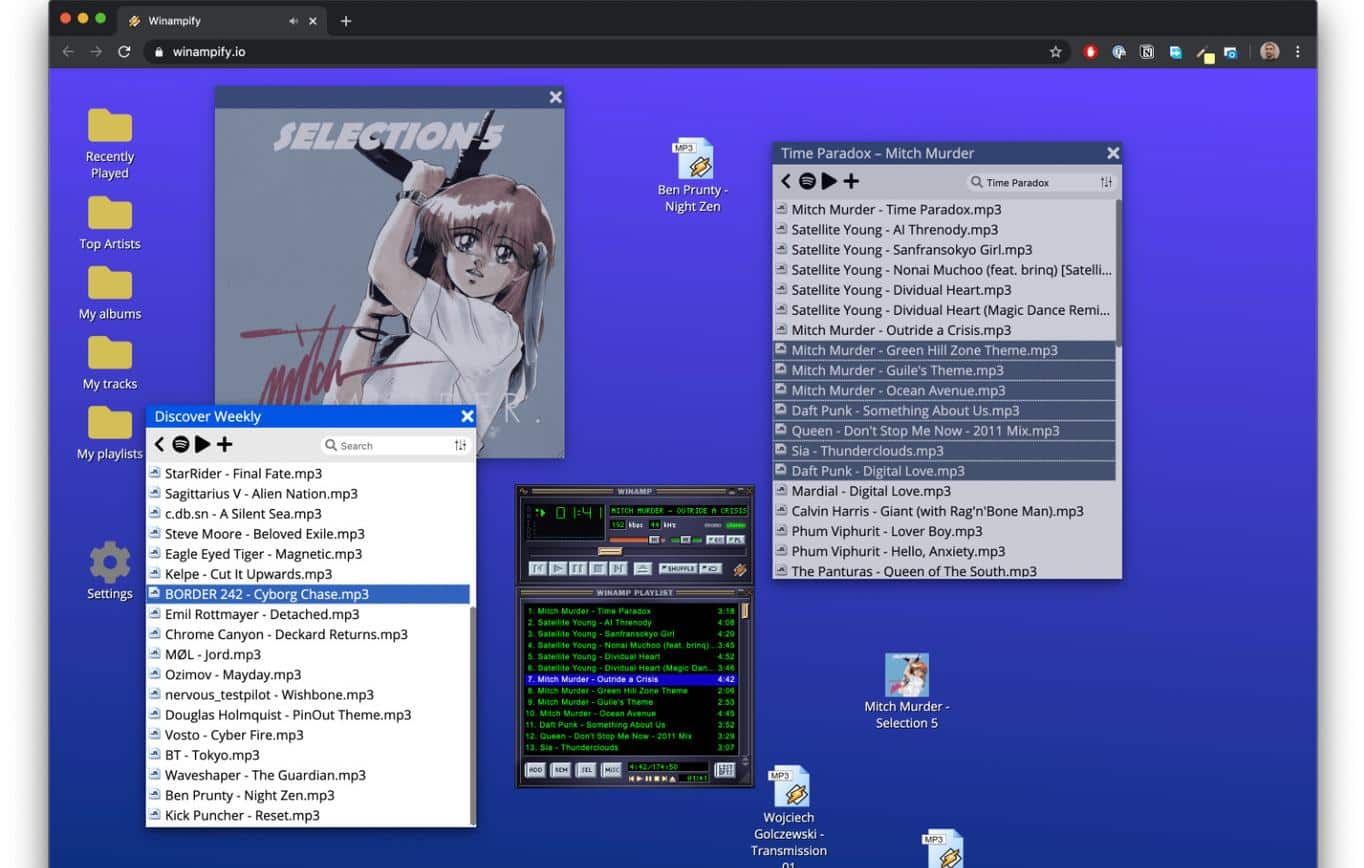1364x868 pixels.
Task: Go to previous track in Winamp player
Action: pyautogui.click(x=538, y=568)
